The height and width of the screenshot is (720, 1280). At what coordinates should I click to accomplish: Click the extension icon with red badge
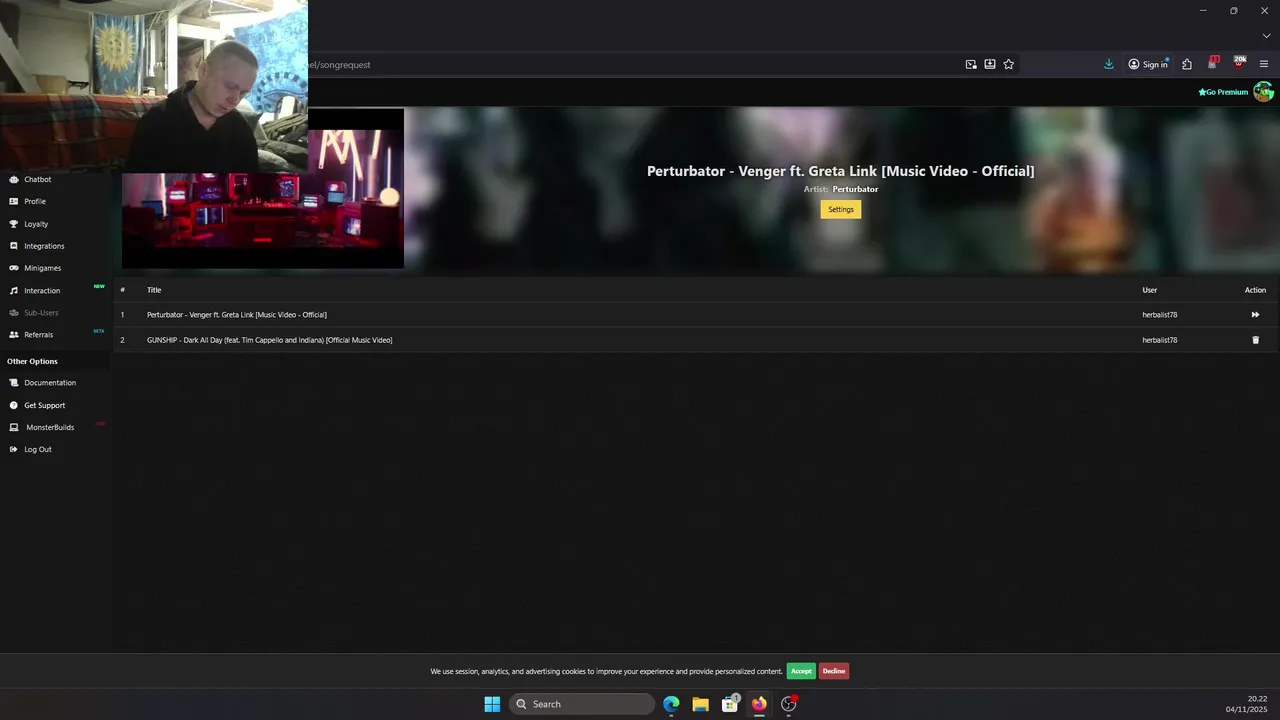[x=1213, y=63]
